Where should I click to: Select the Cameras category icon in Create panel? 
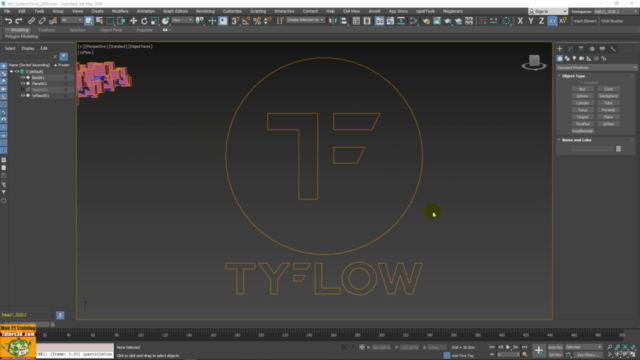click(582, 59)
